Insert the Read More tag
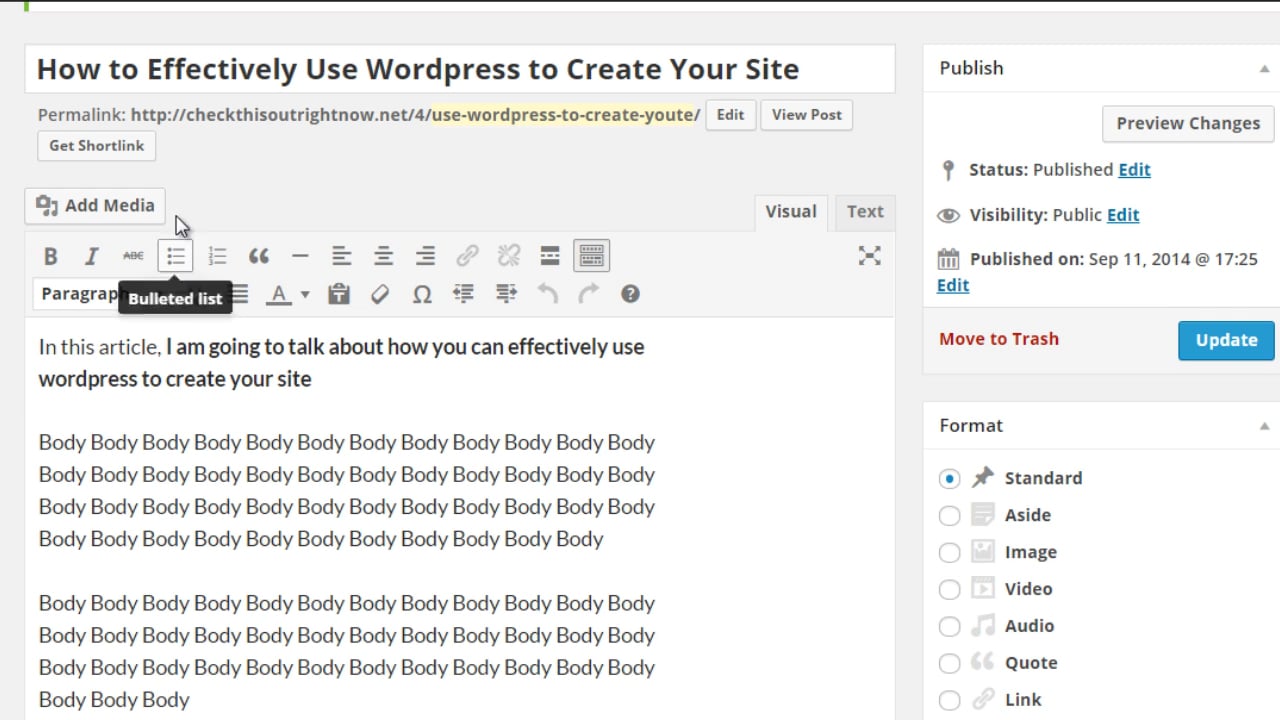This screenshot has height=720, width=1280. [x=550, y=255]
